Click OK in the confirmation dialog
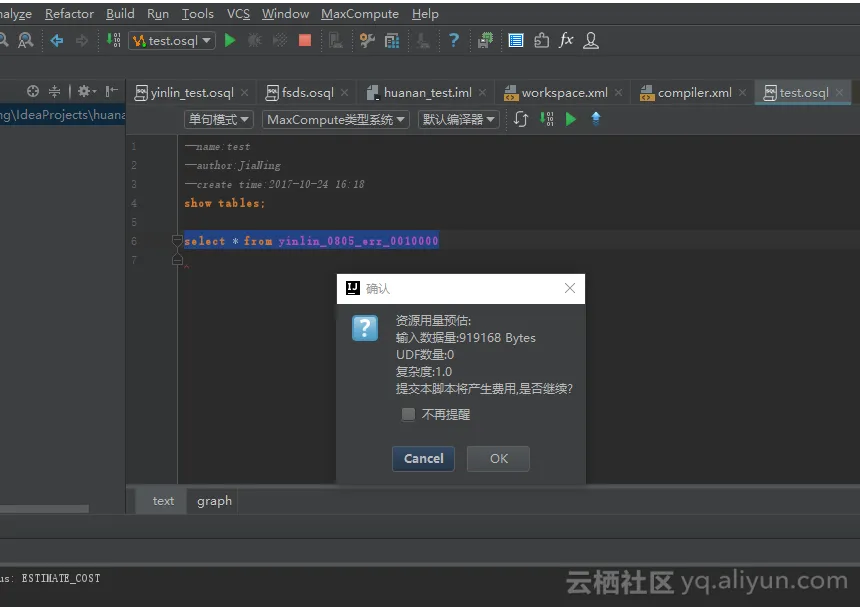Viewport: 860px width, 607px height. pyautogui.click(x=499, y=458)
